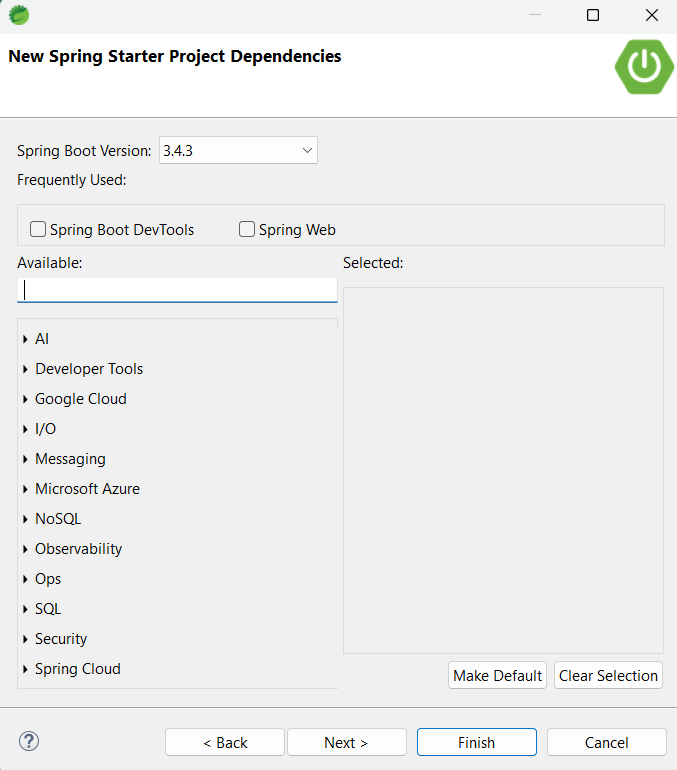Screen dimensions: 677x770
Task: Click the help question mark icon
Action: [29, 741]
